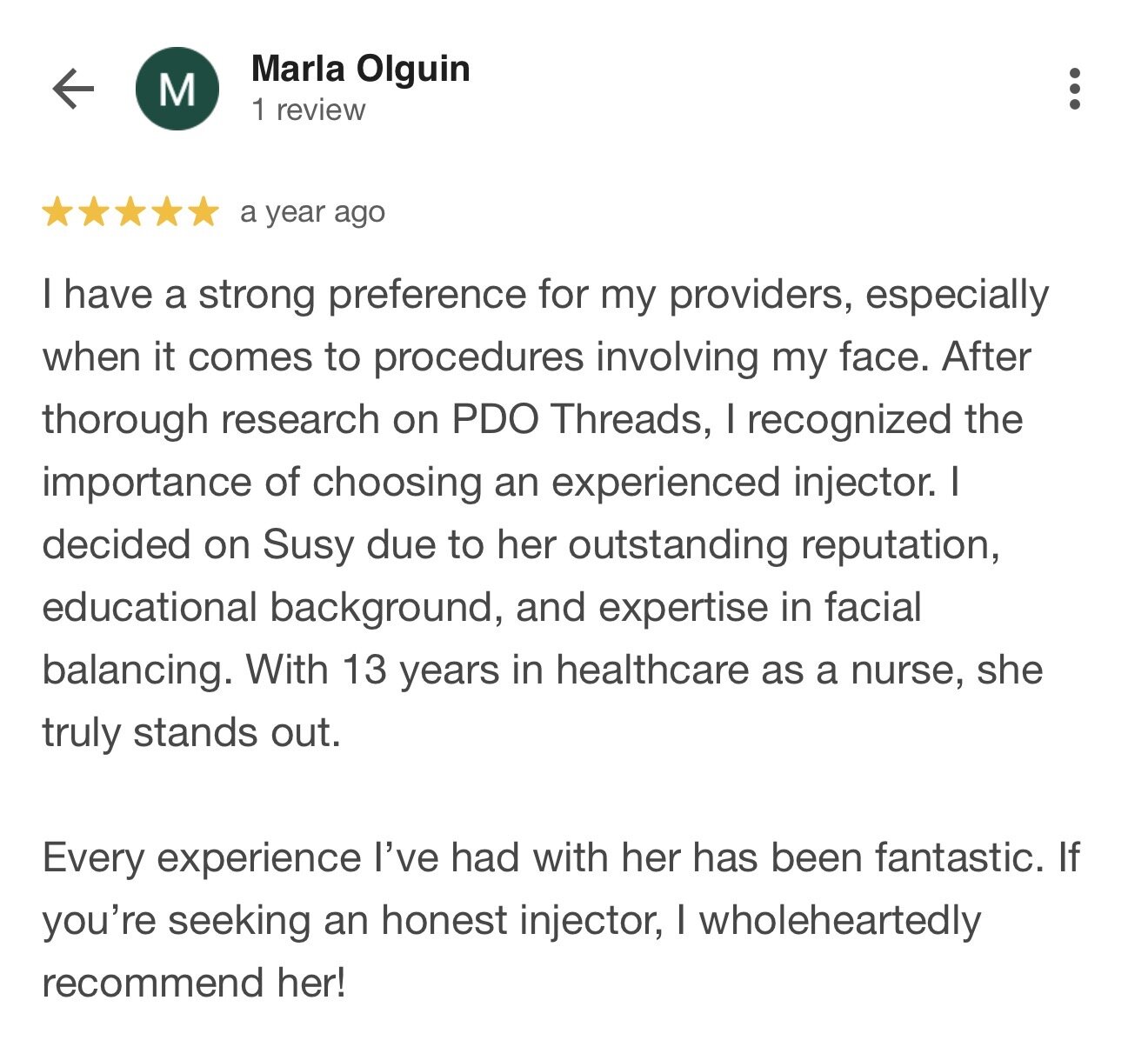
Task: Go back using the left arrow
Action: (x=73, y=89)
